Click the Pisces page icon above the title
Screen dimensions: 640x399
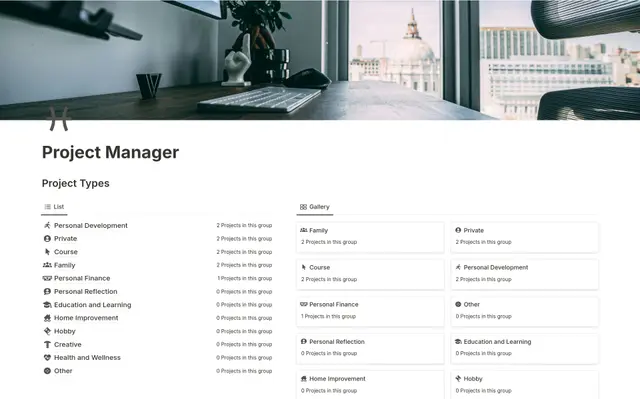58,119
